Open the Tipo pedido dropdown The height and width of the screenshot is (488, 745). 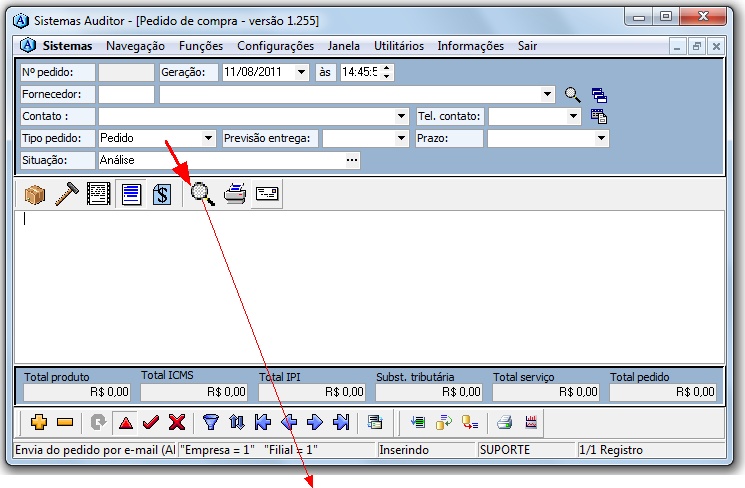[208, 138]
